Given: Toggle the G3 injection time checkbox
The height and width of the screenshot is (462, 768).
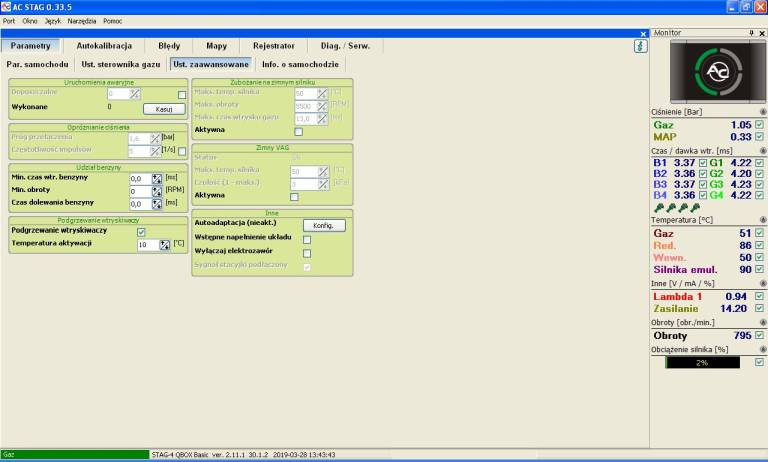Looking at the screenshot, I should [759, 184].
